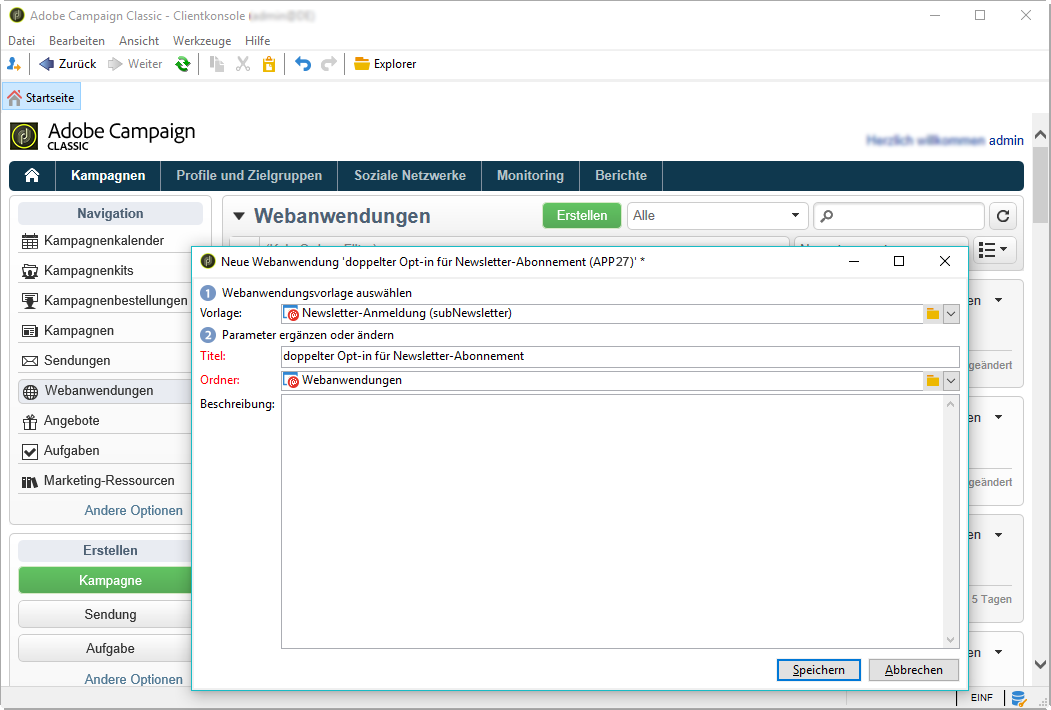Screen dimensions: 1051x710
Task: Click inside the Beschreibung text area
Action: tap(611, 522)
